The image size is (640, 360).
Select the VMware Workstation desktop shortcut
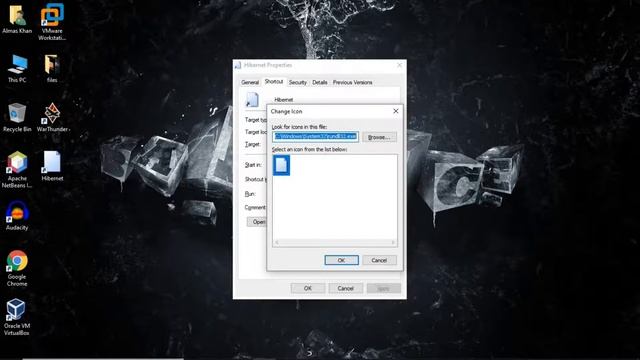tap(52, 22)
